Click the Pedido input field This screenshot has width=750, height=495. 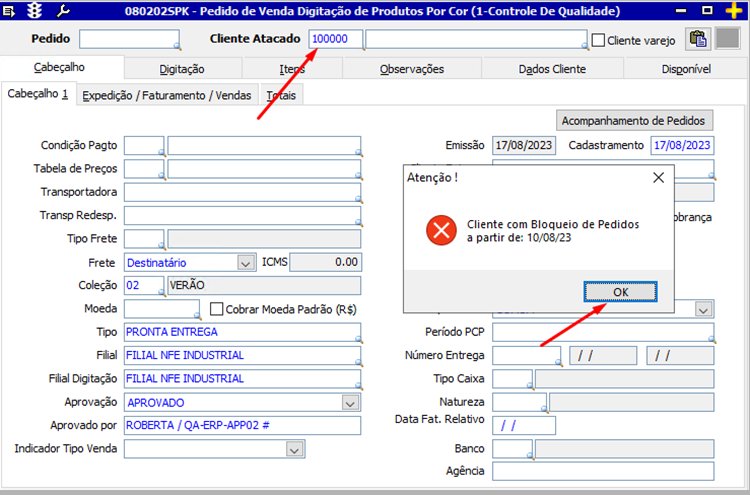(x=129, y=39)
